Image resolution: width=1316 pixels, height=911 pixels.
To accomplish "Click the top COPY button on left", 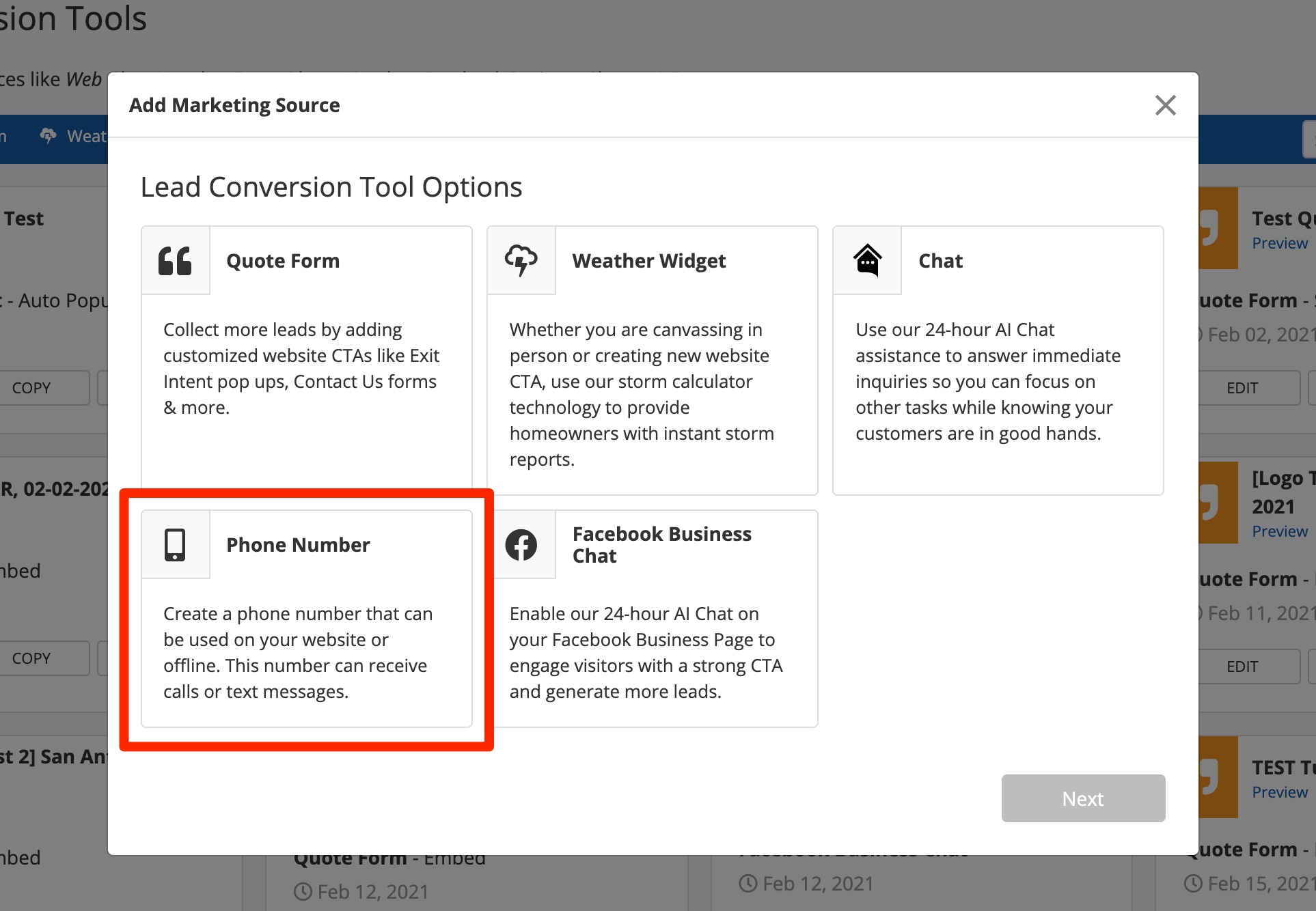I will point(32,388).
